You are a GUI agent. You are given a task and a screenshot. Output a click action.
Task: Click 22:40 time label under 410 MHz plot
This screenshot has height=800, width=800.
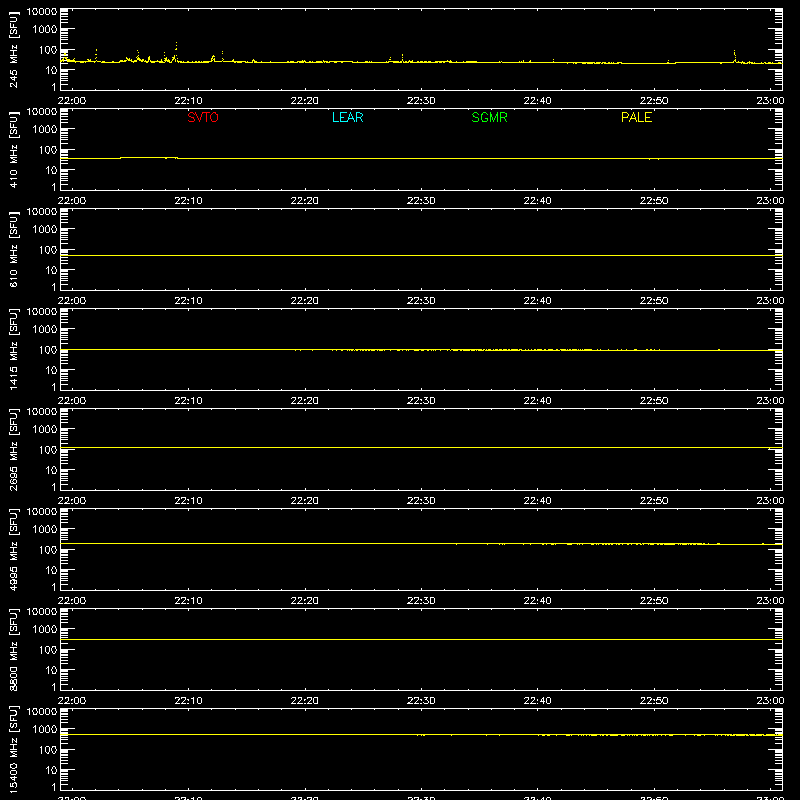pyautogui.click(x=537, y=201)
